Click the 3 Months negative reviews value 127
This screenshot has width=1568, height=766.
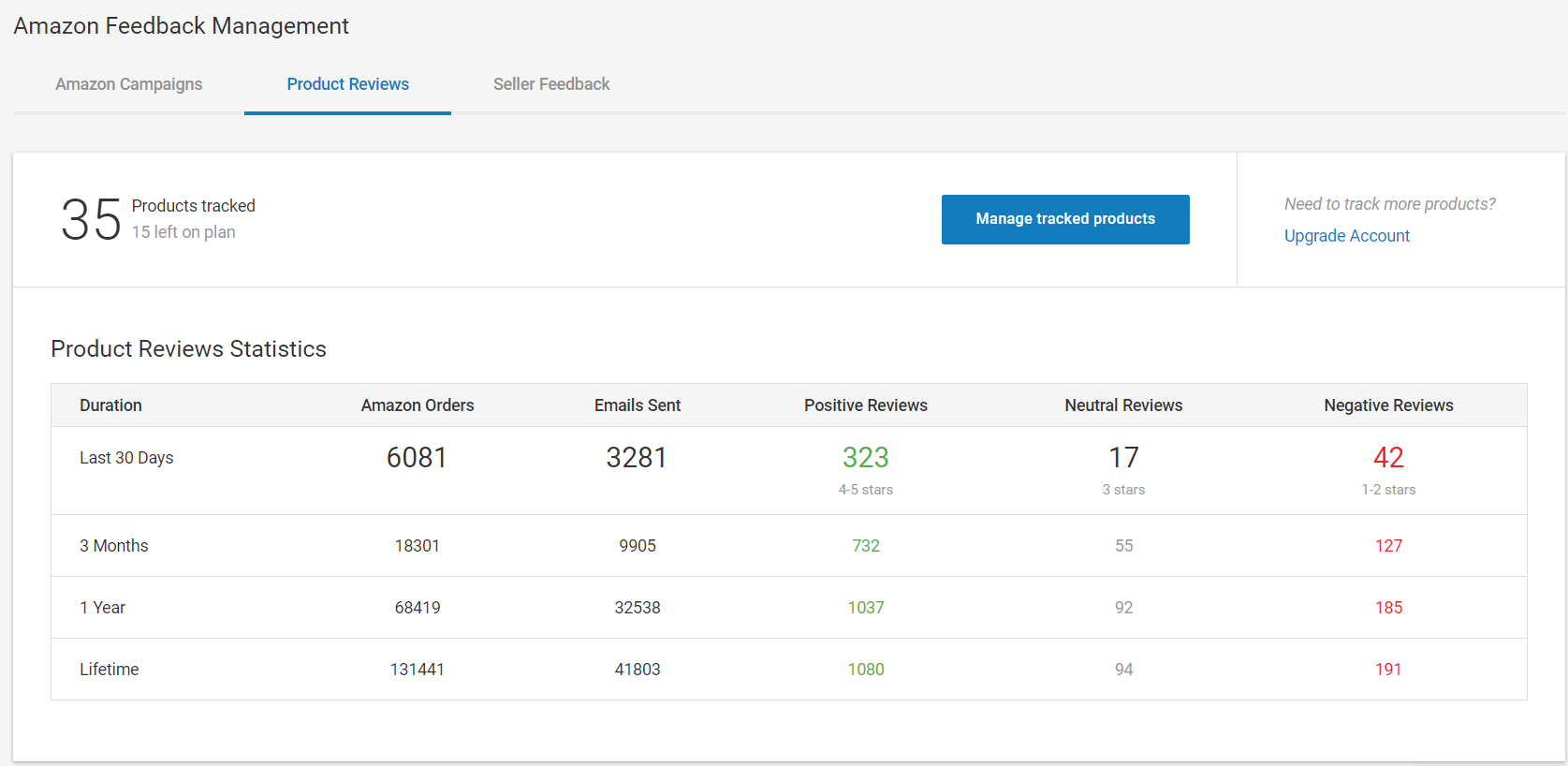(1388, 546)
